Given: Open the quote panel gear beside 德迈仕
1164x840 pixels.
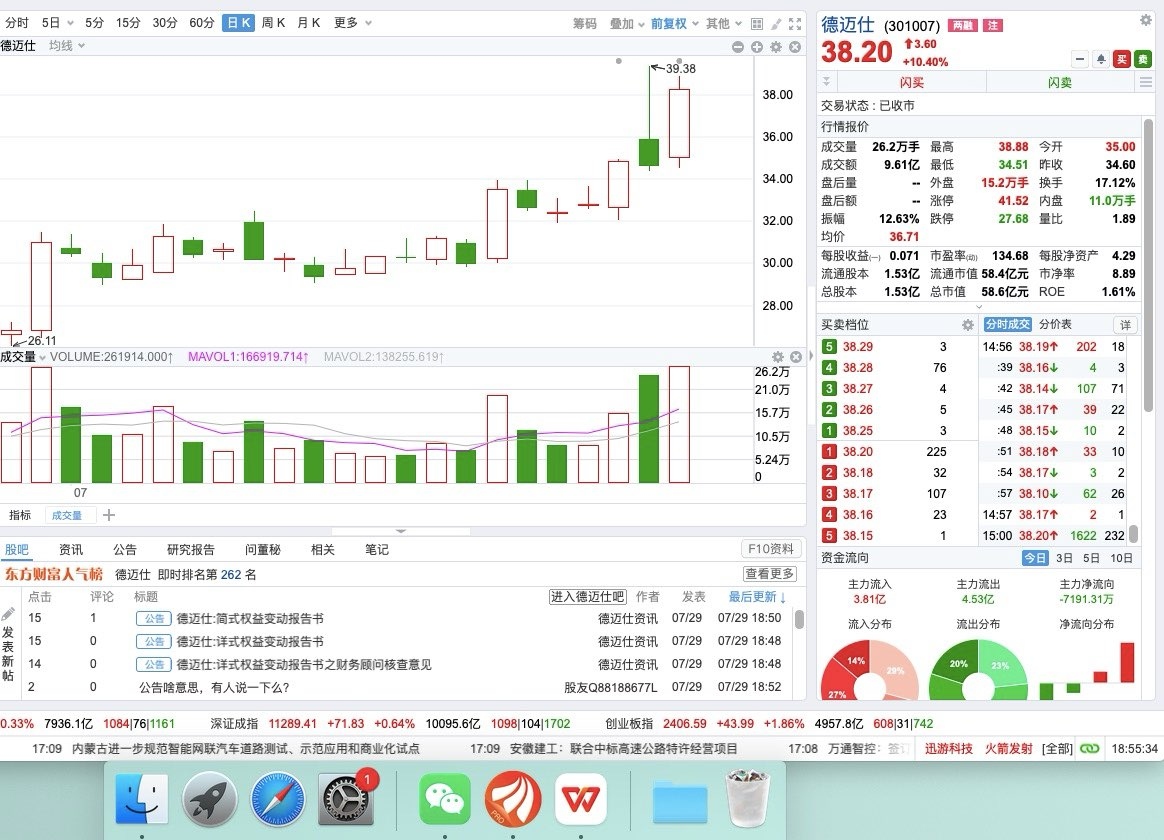Looking at the screenshot, I should coord(1146,20).
